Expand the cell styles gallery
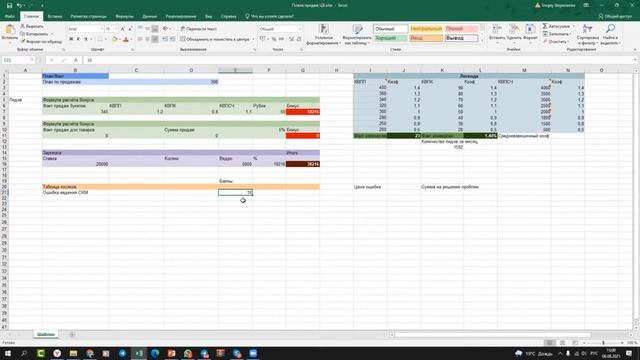Viewport: 640px width, 360px height. pyautogui.click(x=482, y=41)
